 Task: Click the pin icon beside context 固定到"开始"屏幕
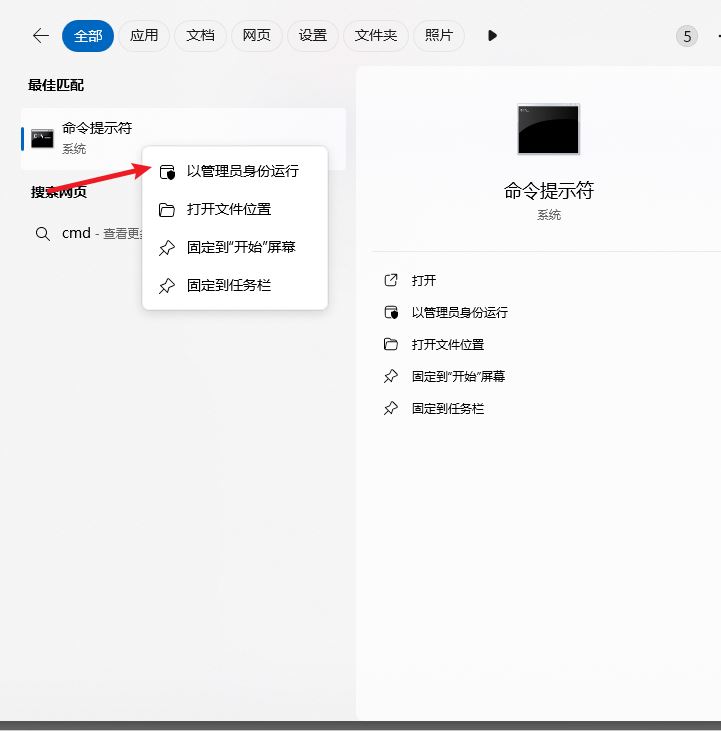167,248
